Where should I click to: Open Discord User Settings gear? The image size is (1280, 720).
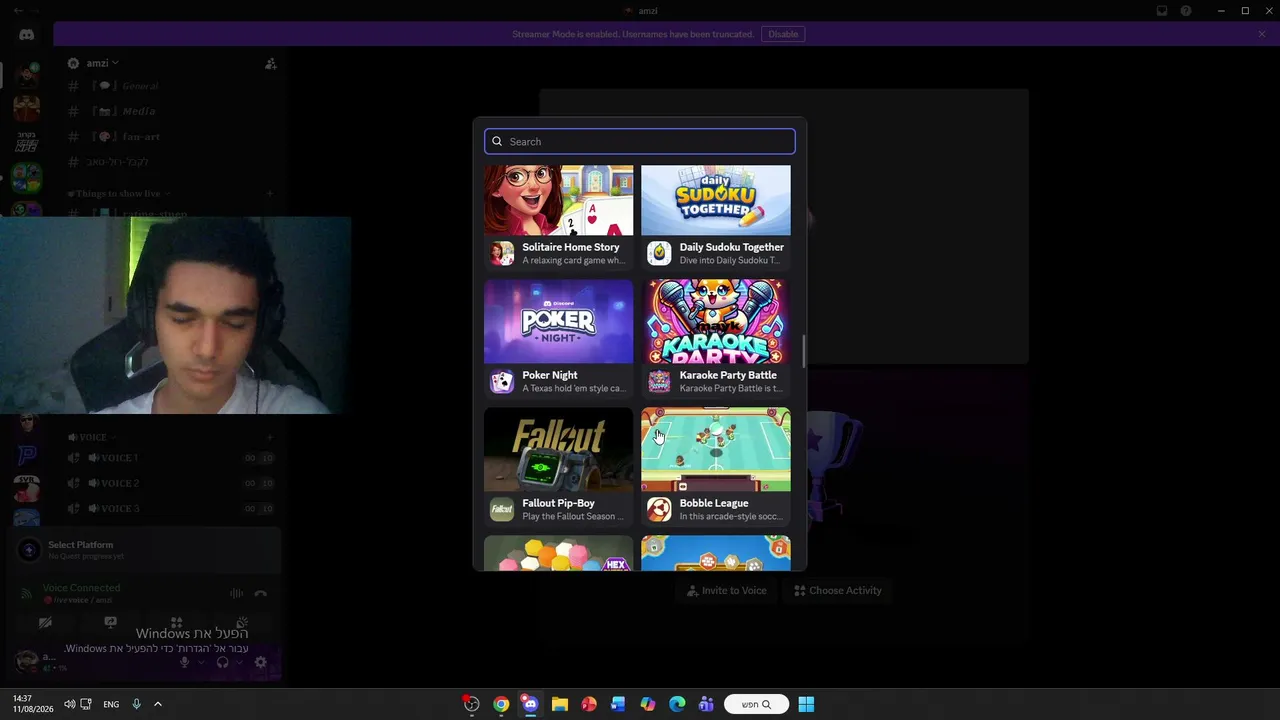(260, 662)
